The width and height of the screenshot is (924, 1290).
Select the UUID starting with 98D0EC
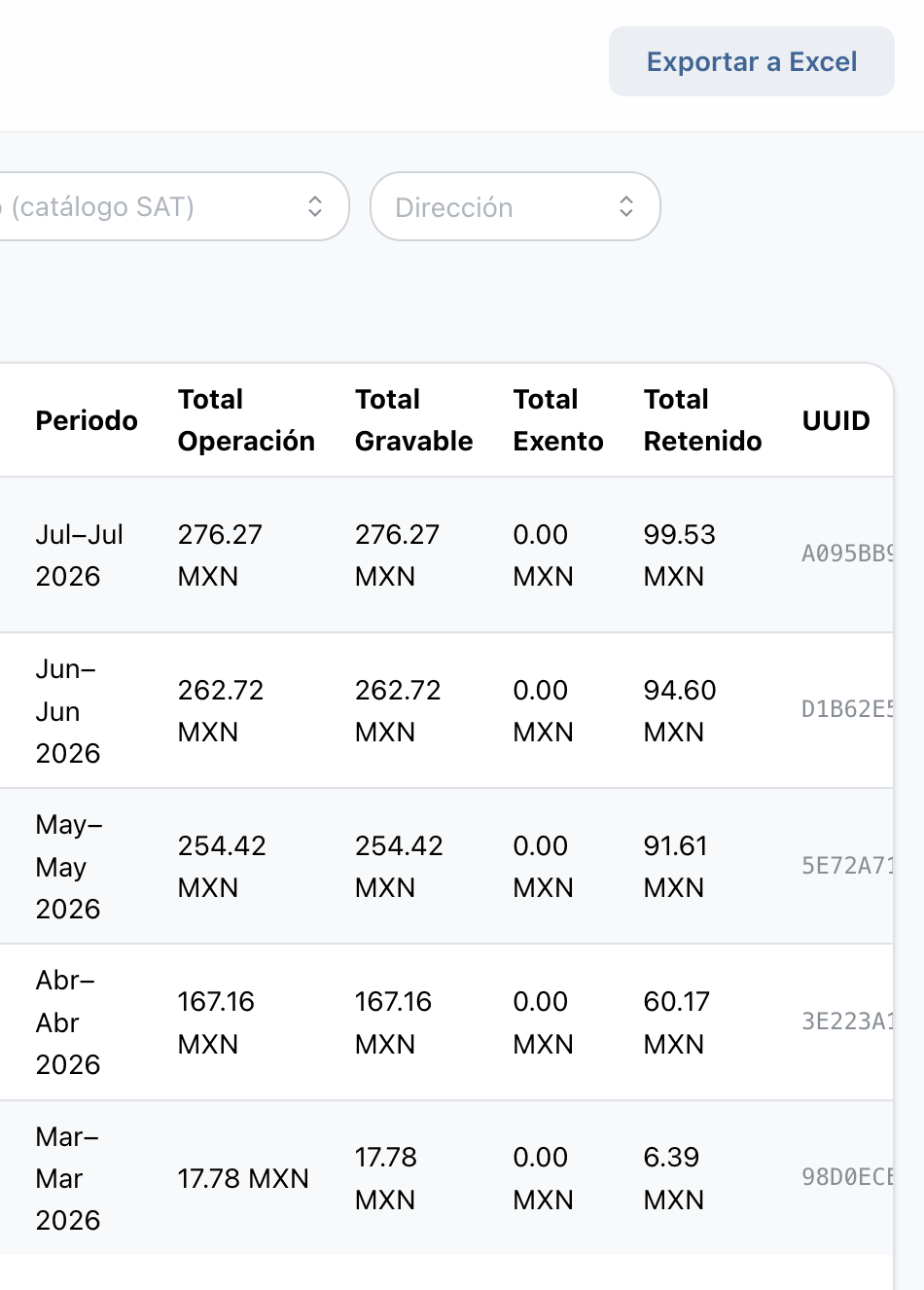coord(847,1177)
